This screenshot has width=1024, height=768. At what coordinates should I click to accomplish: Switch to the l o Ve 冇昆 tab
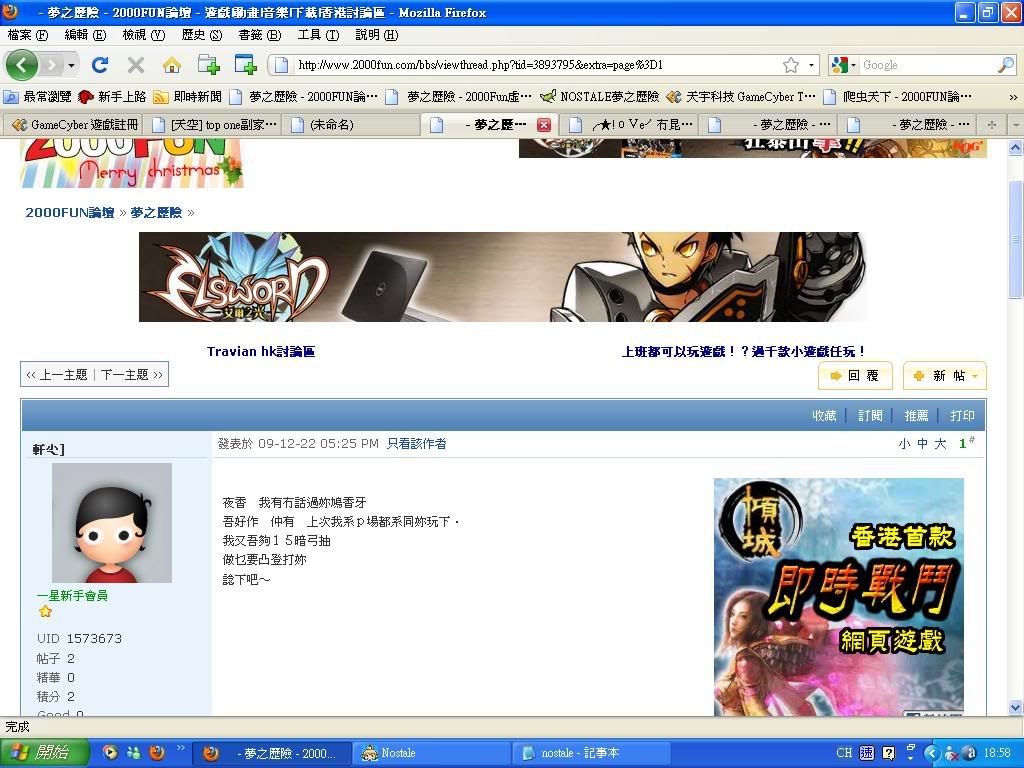point(629,124)
